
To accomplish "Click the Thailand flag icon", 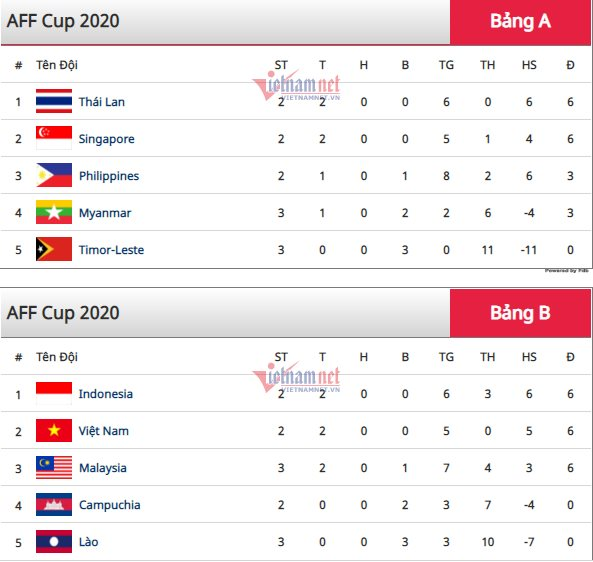I will [x=54, y=101].
